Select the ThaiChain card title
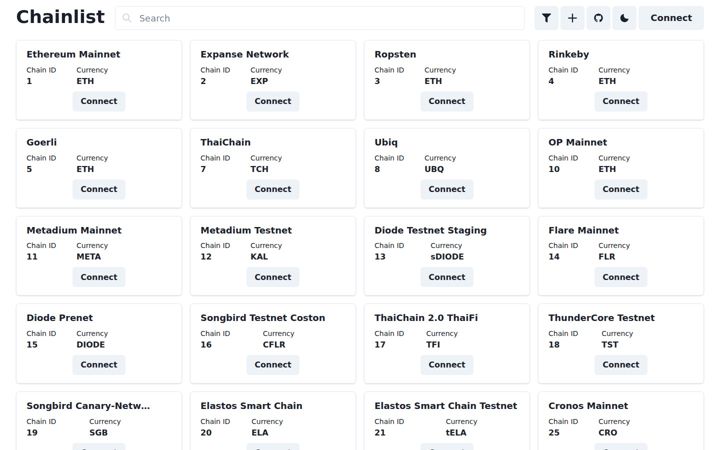720x450 pixels. tap(225, 142)
